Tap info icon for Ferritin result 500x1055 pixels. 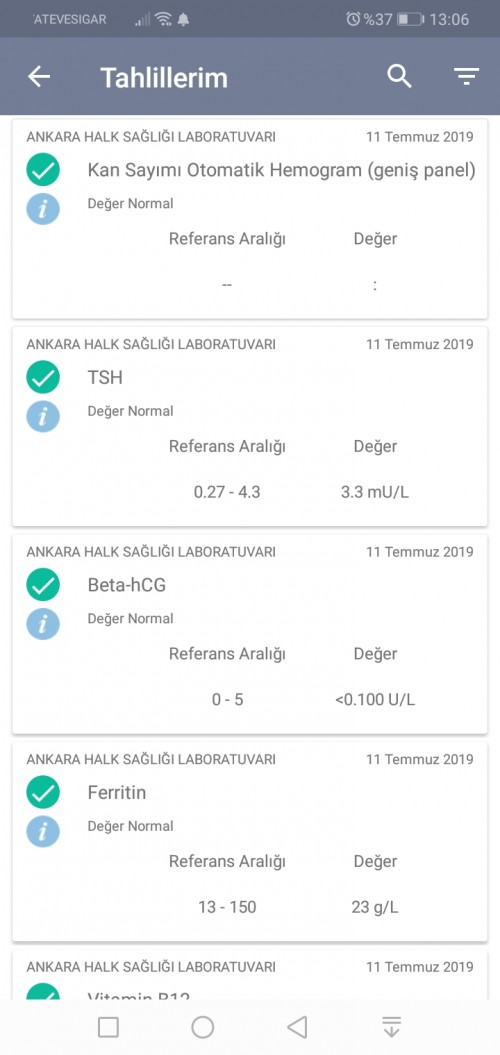click(43, 832)
